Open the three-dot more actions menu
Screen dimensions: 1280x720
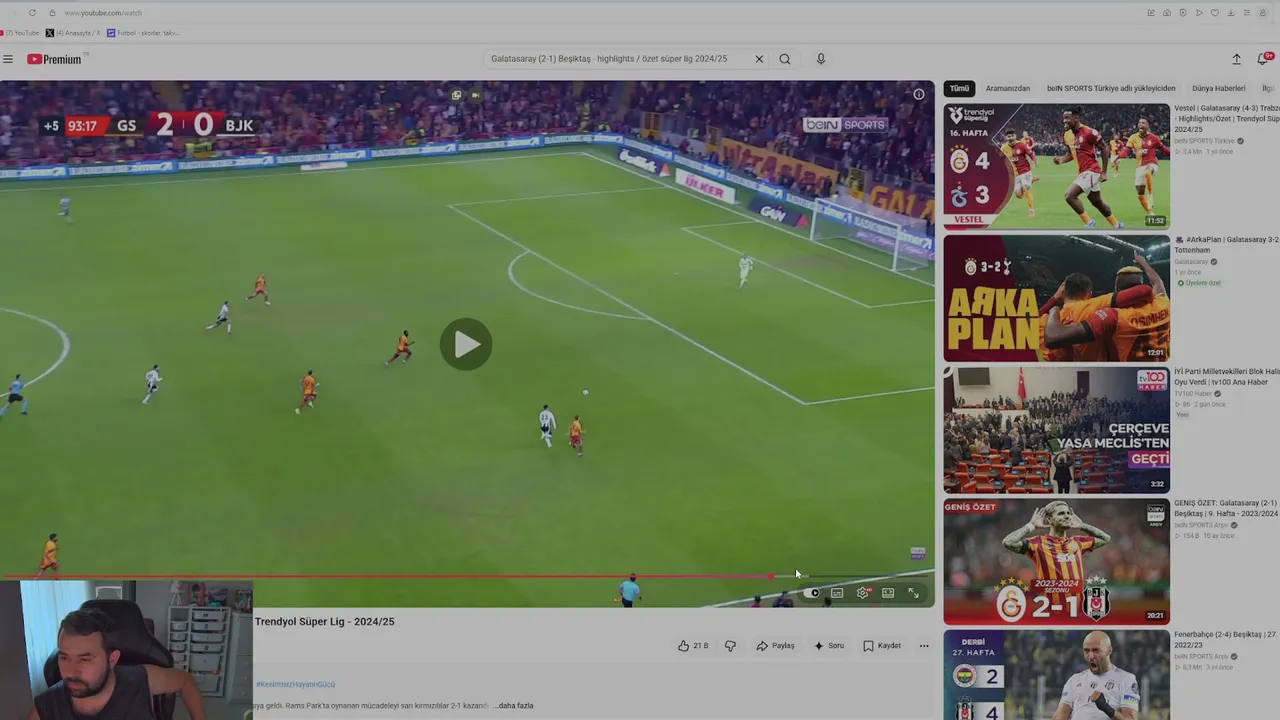(x=924, y=646)
